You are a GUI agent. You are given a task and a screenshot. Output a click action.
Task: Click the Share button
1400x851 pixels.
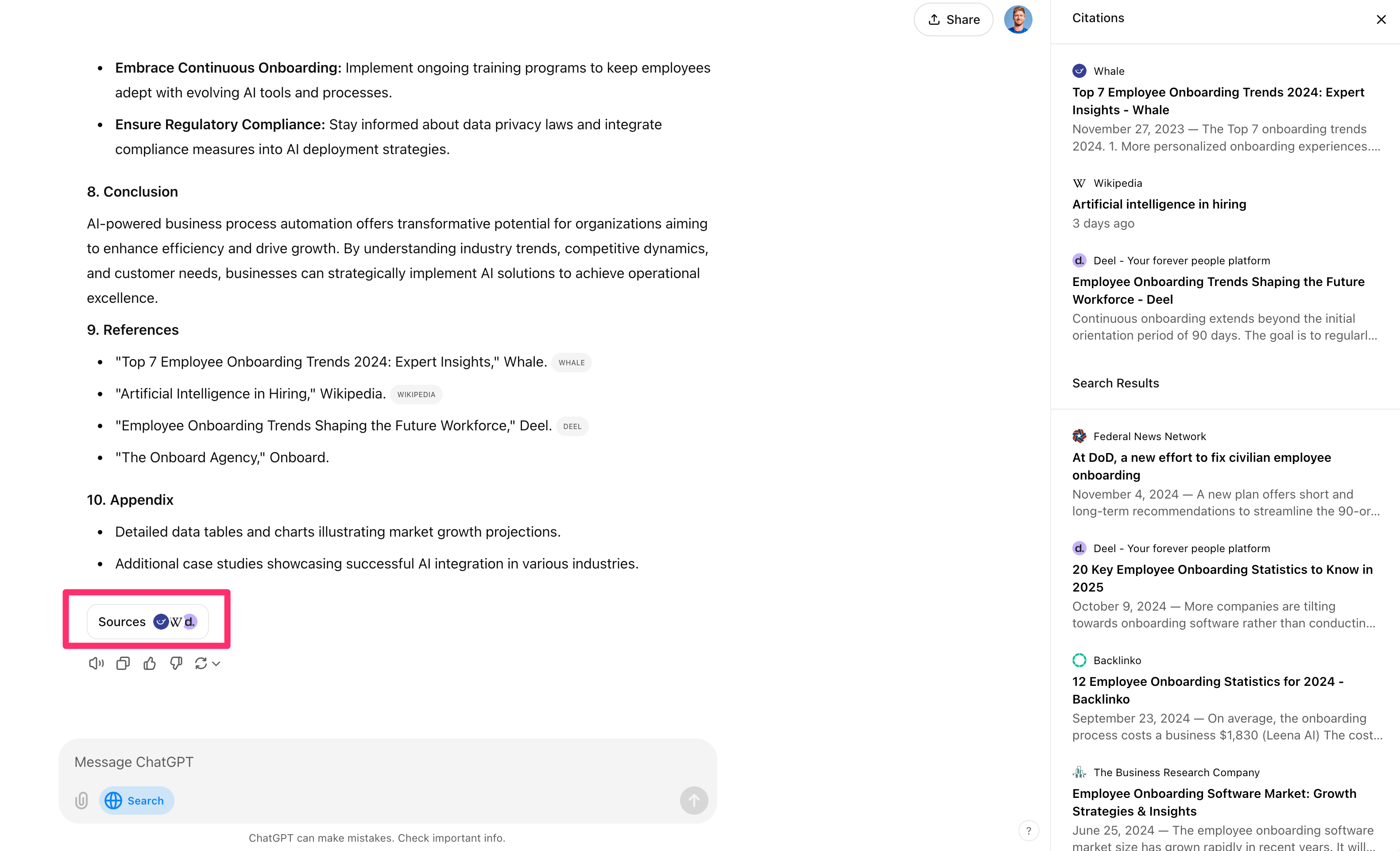(953, 20)
